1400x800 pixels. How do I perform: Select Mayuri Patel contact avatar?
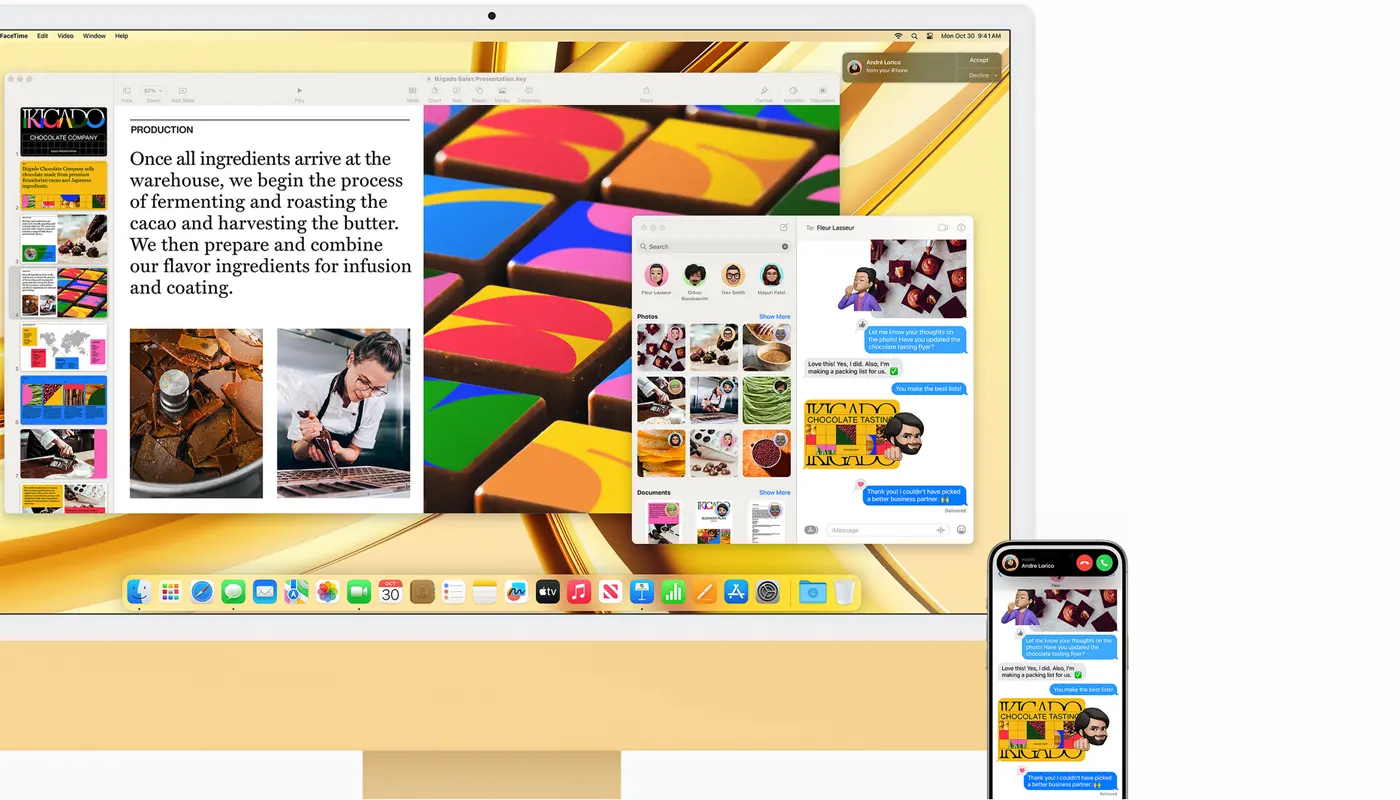click(771, 275)
